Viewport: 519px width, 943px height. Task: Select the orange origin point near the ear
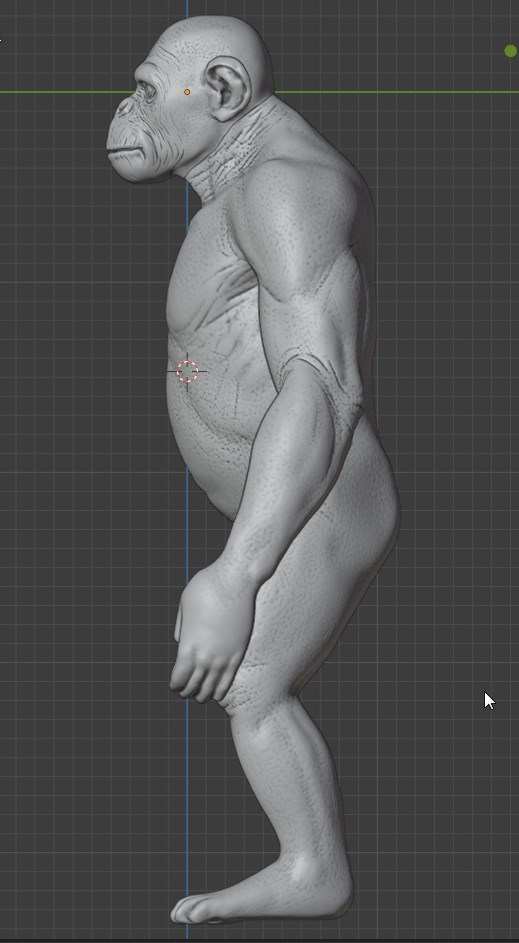[x=187, y=92]
